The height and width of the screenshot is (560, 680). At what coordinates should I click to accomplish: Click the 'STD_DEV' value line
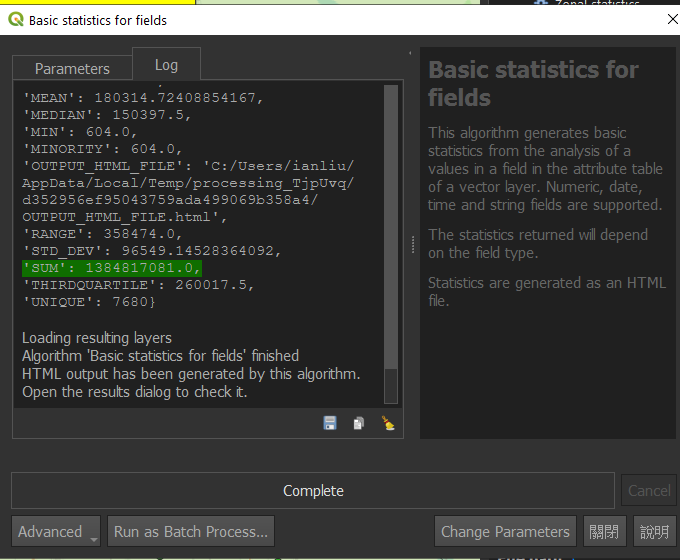coord(152,251)
